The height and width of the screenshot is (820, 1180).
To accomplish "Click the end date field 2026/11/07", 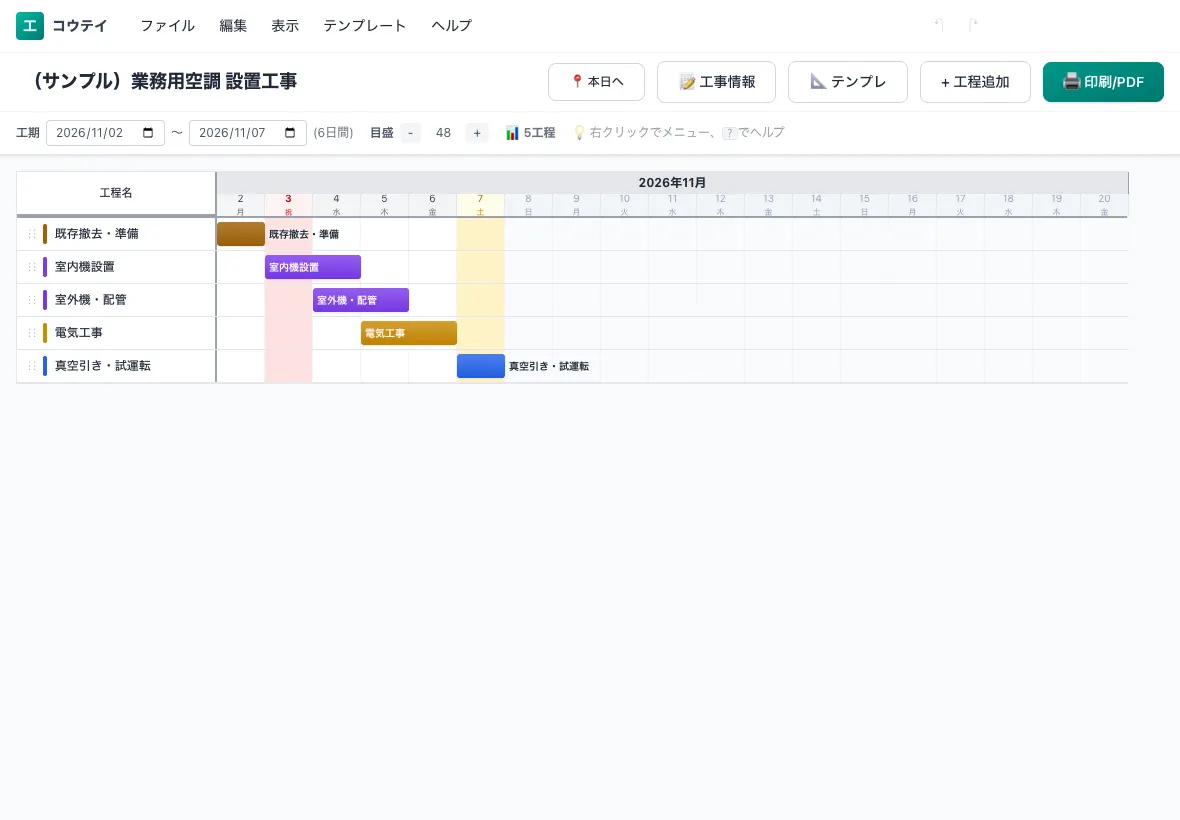I will [x=248, y=133].
